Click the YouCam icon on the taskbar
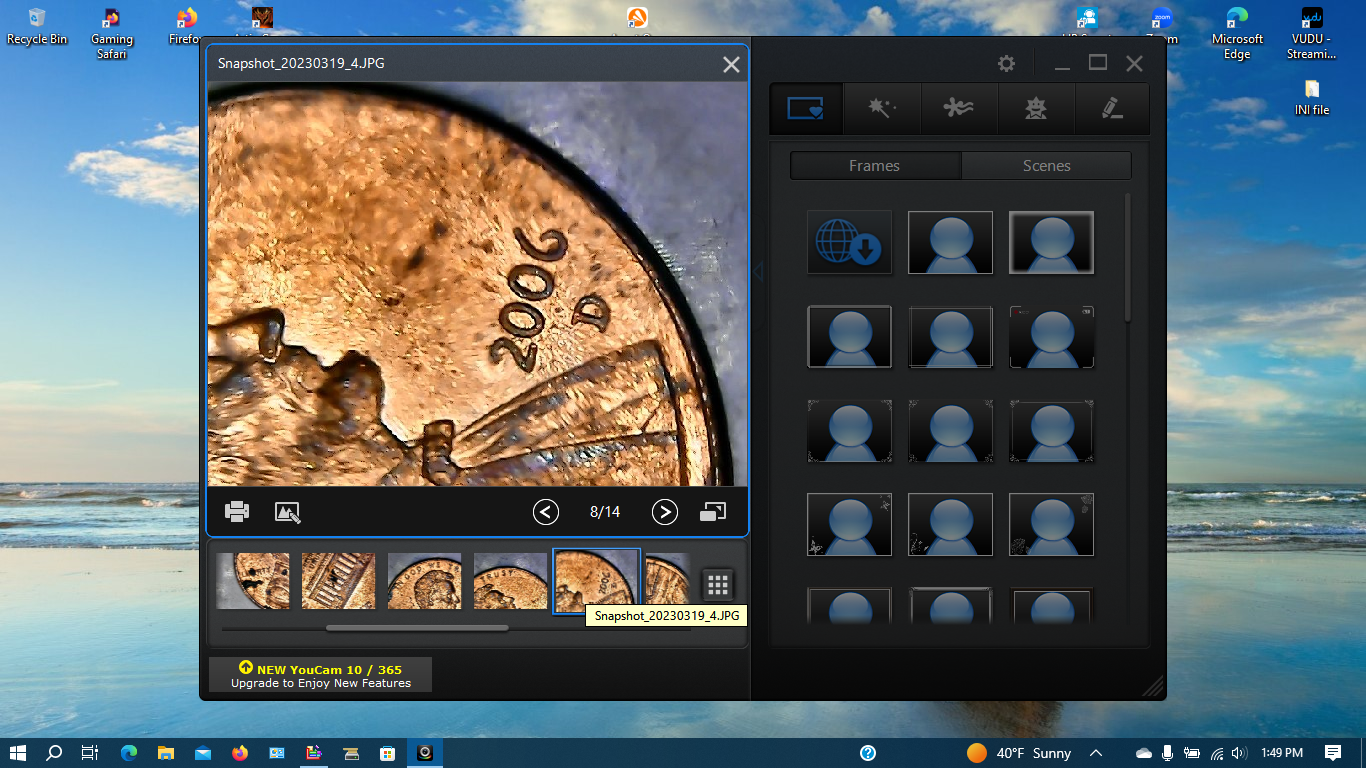 coord(425,753)
